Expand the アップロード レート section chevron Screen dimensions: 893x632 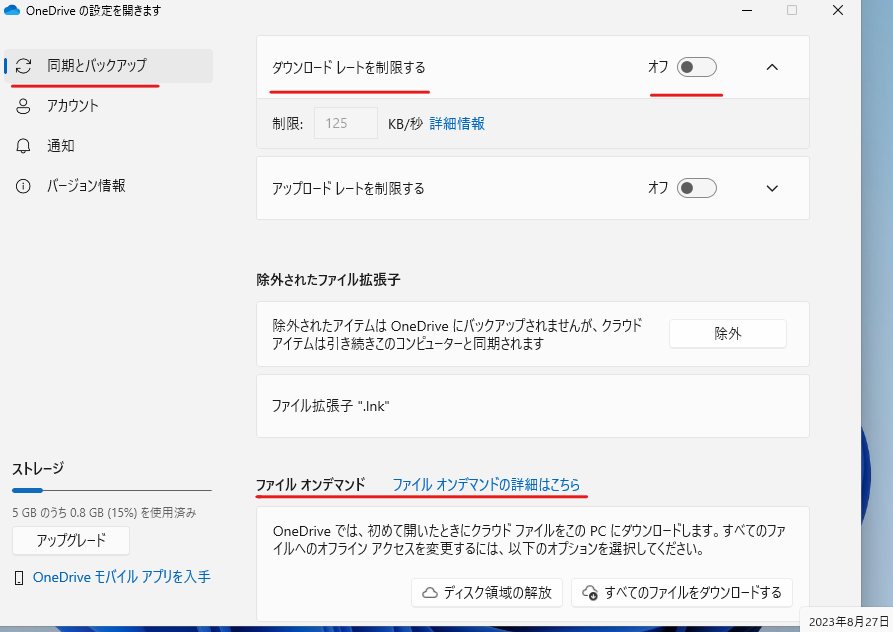772,188
